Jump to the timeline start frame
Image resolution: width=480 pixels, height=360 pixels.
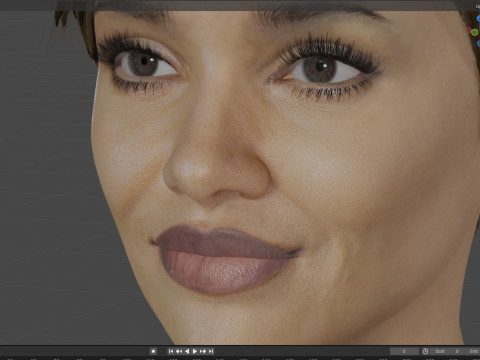coord(171,351)
